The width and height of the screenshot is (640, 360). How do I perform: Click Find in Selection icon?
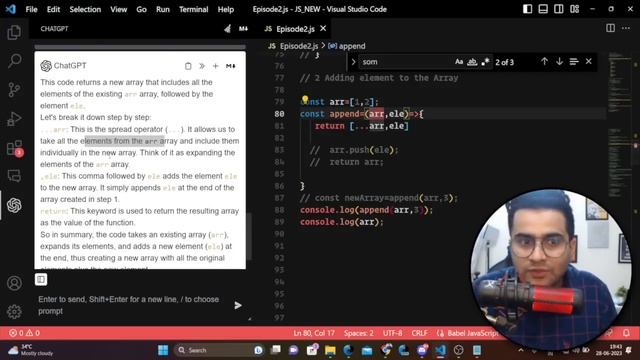[574, 62]
